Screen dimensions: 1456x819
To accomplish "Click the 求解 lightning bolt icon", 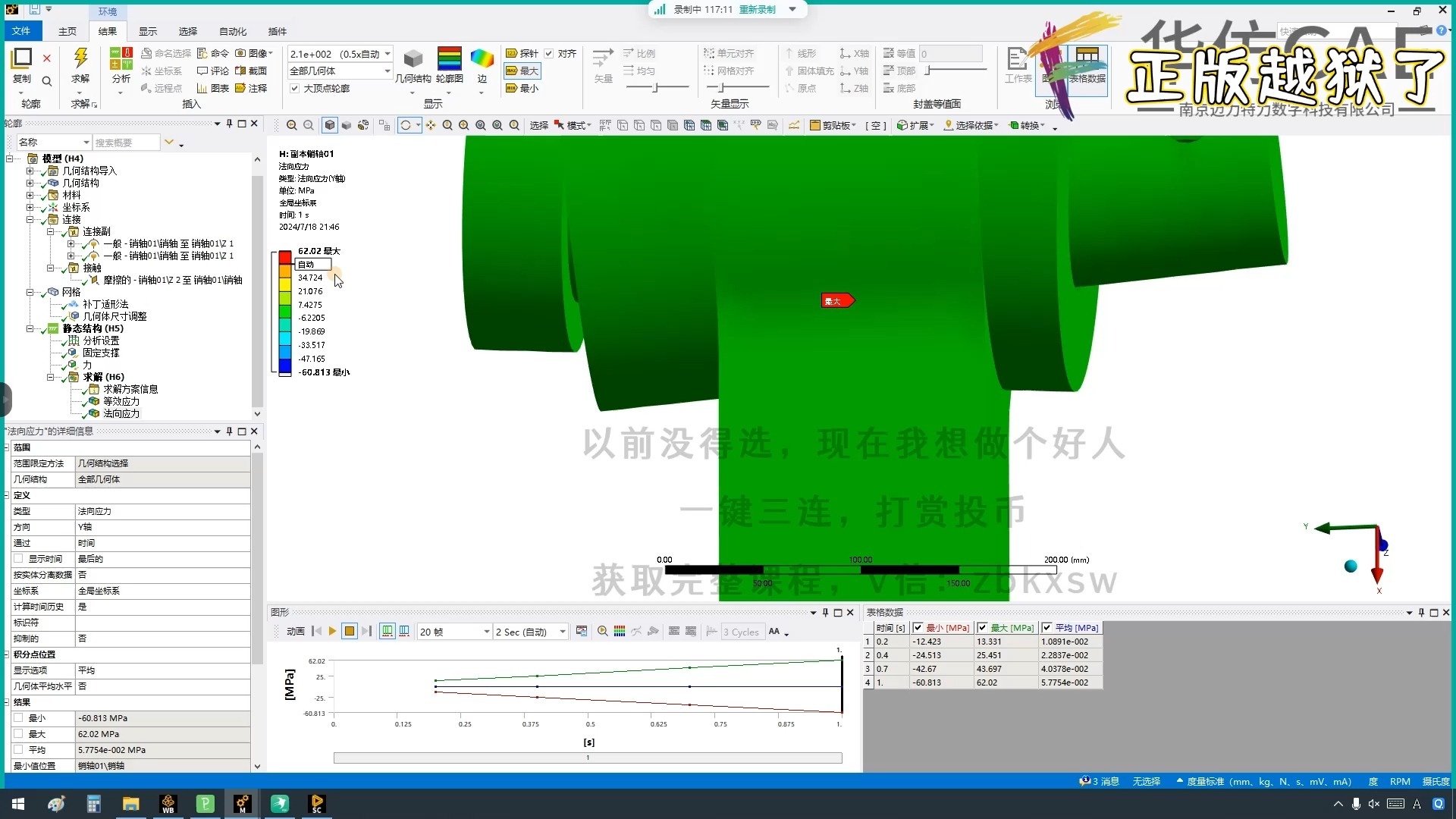I will [80, 59].
